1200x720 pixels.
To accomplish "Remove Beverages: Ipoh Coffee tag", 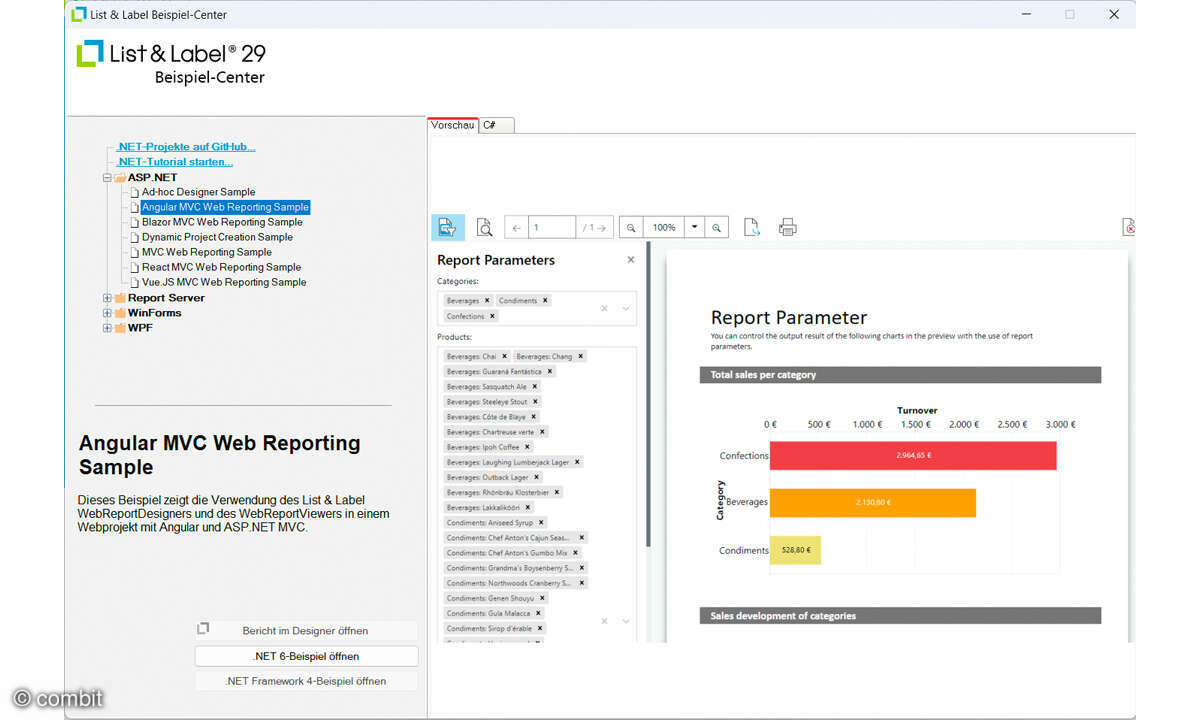I will coord(527,447).
